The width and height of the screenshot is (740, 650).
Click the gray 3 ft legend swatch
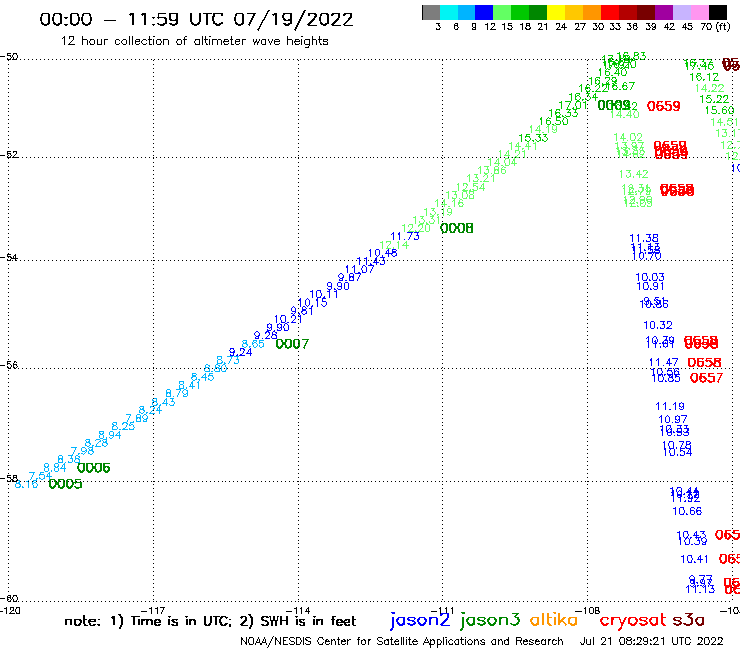click(x=431, y=12)
